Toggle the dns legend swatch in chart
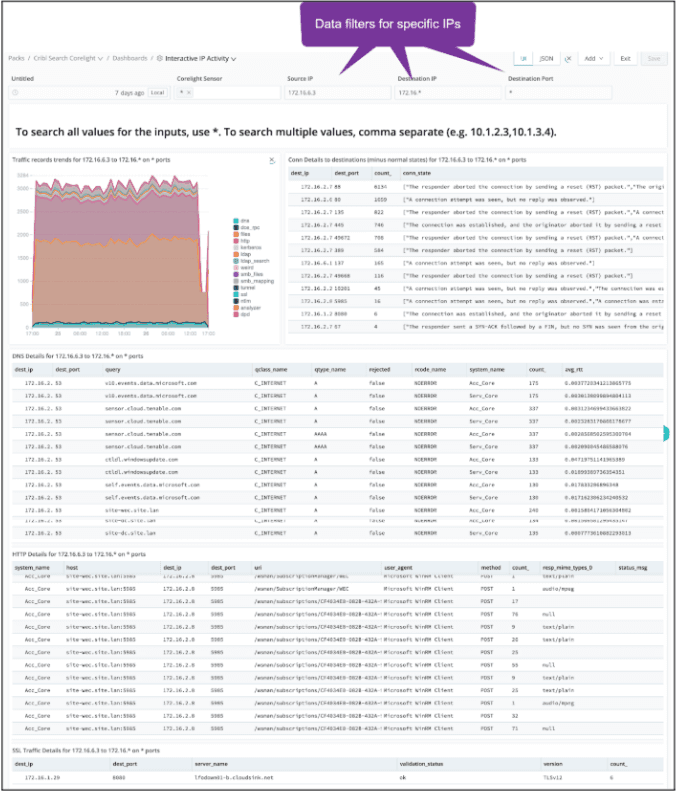 236,221
